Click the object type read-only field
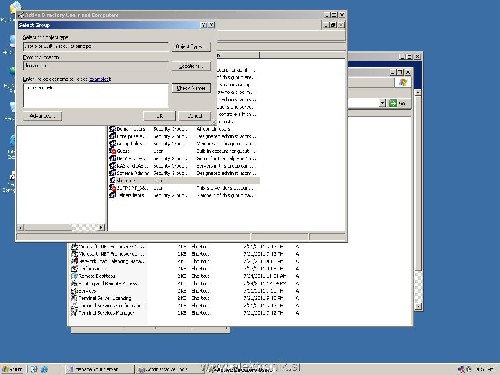The image size is (500, 375). click(96, 46)
